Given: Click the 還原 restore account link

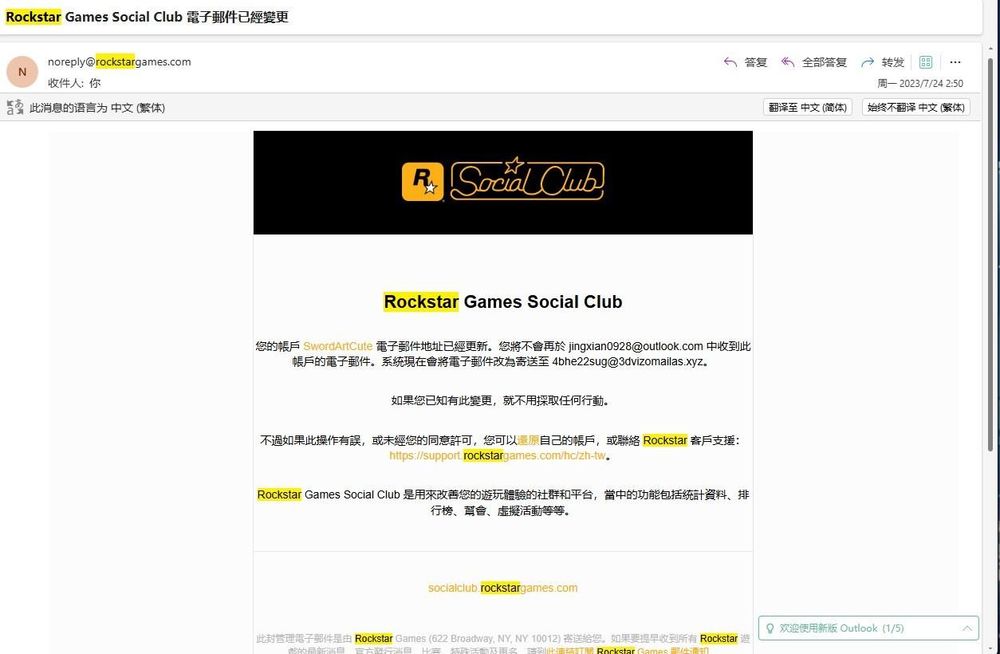Looking at the screenshot, I should (x=528, y=440).
